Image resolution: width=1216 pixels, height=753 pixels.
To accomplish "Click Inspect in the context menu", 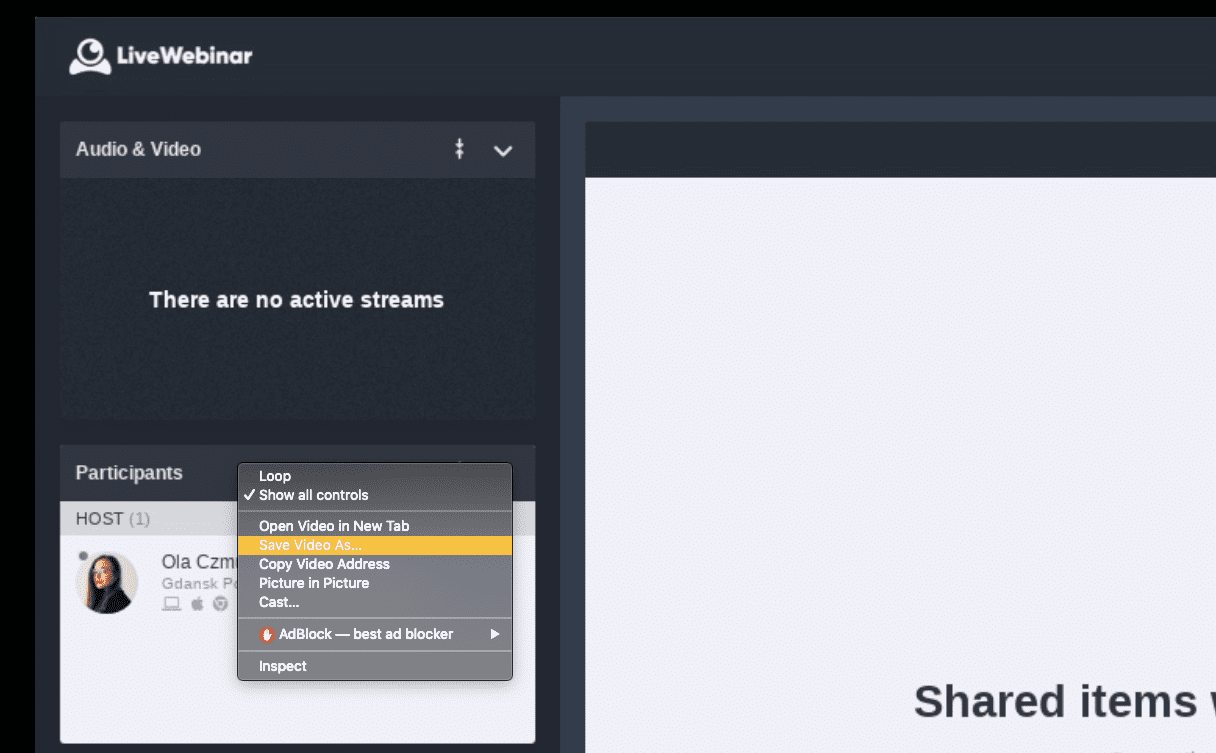I will tap(283, 666).
